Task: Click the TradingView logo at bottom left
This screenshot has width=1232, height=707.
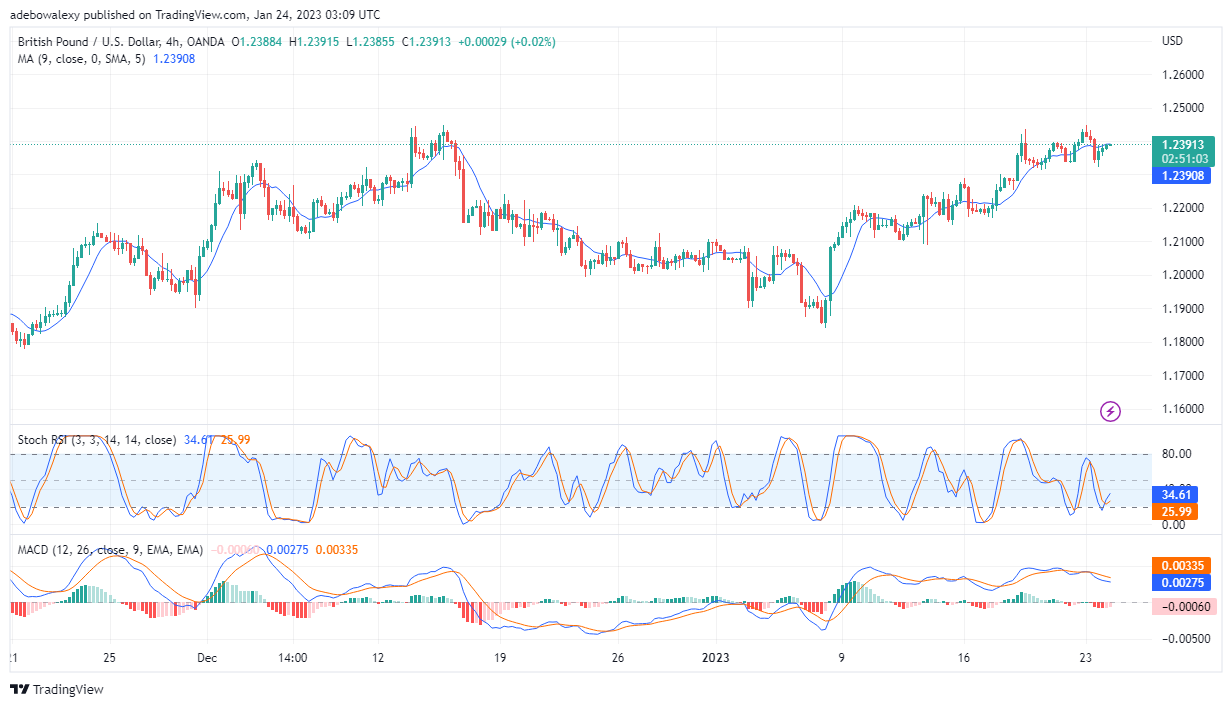Action: 57,689
